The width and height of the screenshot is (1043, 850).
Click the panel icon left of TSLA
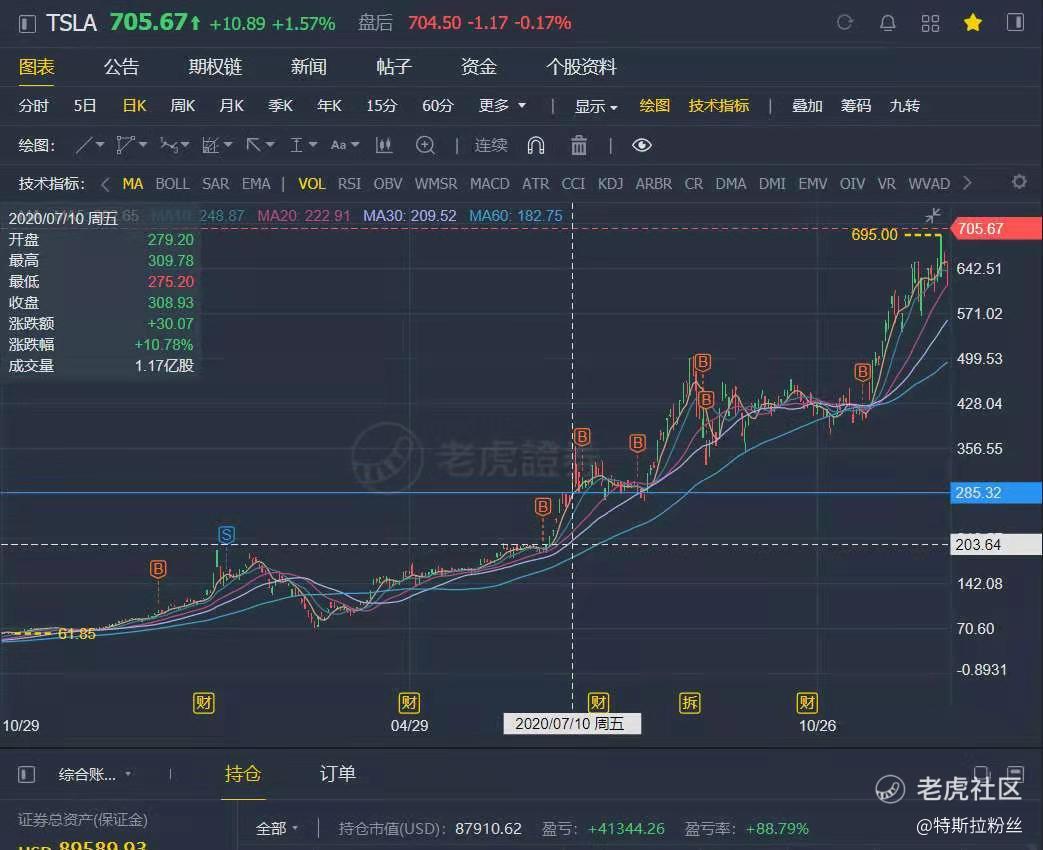coord(27,25)
